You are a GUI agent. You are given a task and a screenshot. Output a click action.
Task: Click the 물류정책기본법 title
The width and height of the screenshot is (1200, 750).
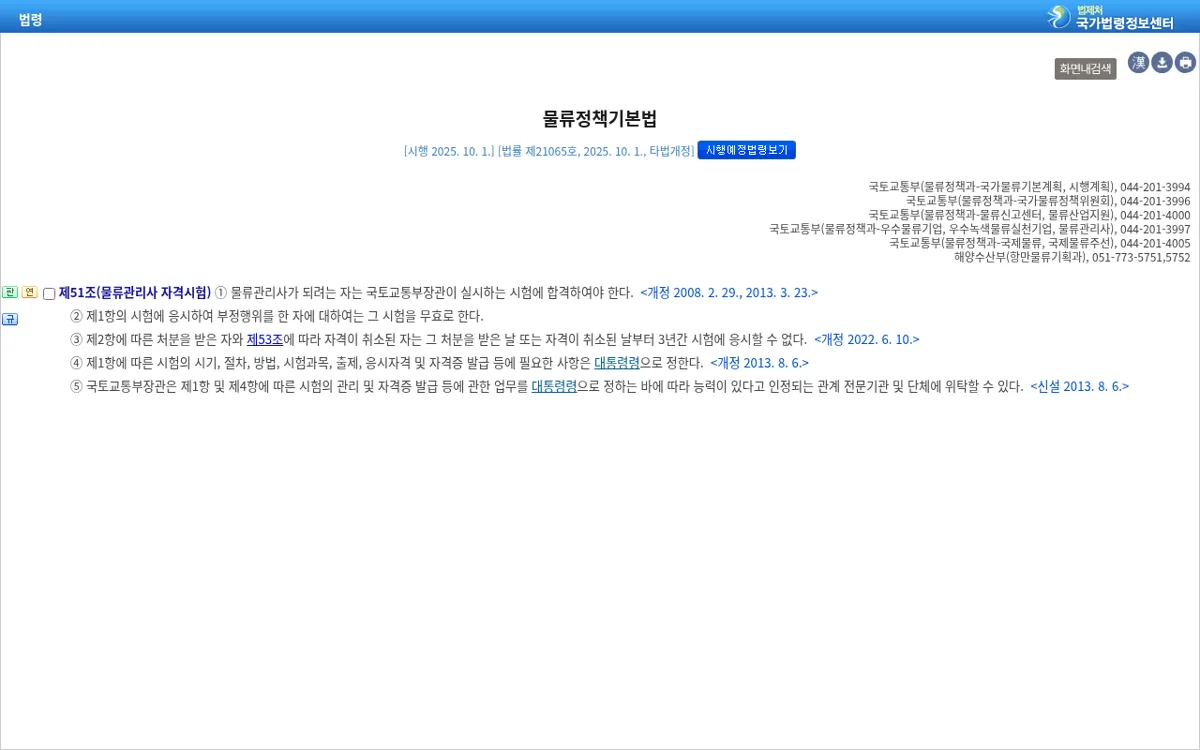[600, 119]
